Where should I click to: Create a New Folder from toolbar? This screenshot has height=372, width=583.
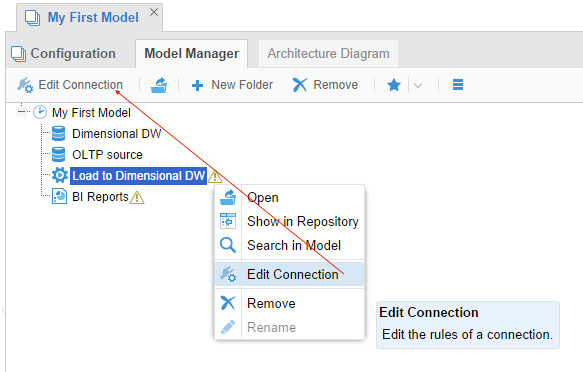(232, 85)
